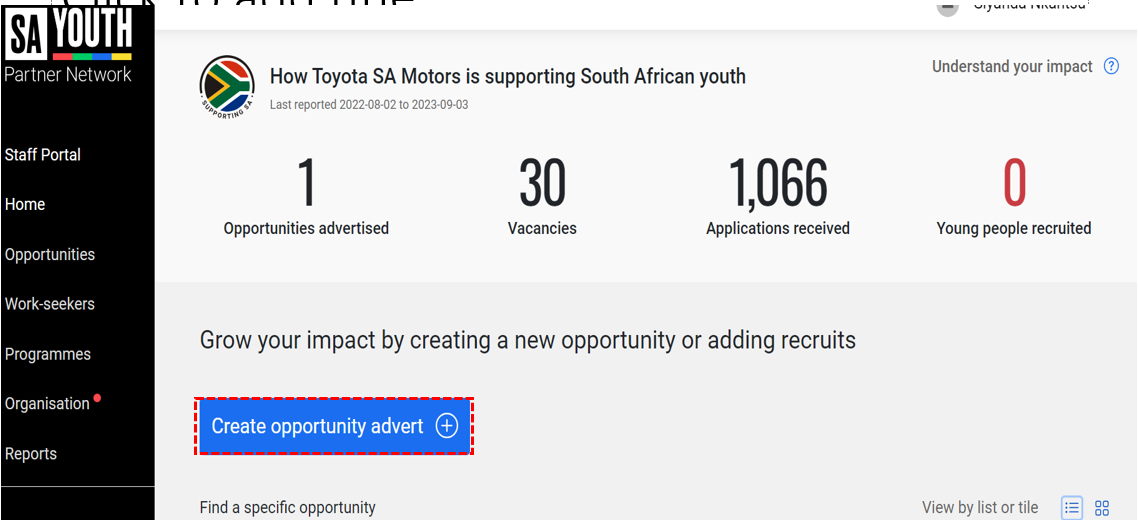Open Staff Portal in sidebar
This screenshot has width=1138, height=520.
pyautogui.click(x=43, y=155)
